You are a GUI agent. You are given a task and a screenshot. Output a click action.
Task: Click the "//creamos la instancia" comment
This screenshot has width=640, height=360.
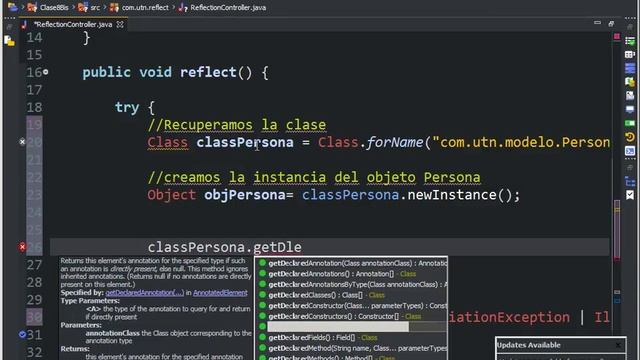coord(314,178)
